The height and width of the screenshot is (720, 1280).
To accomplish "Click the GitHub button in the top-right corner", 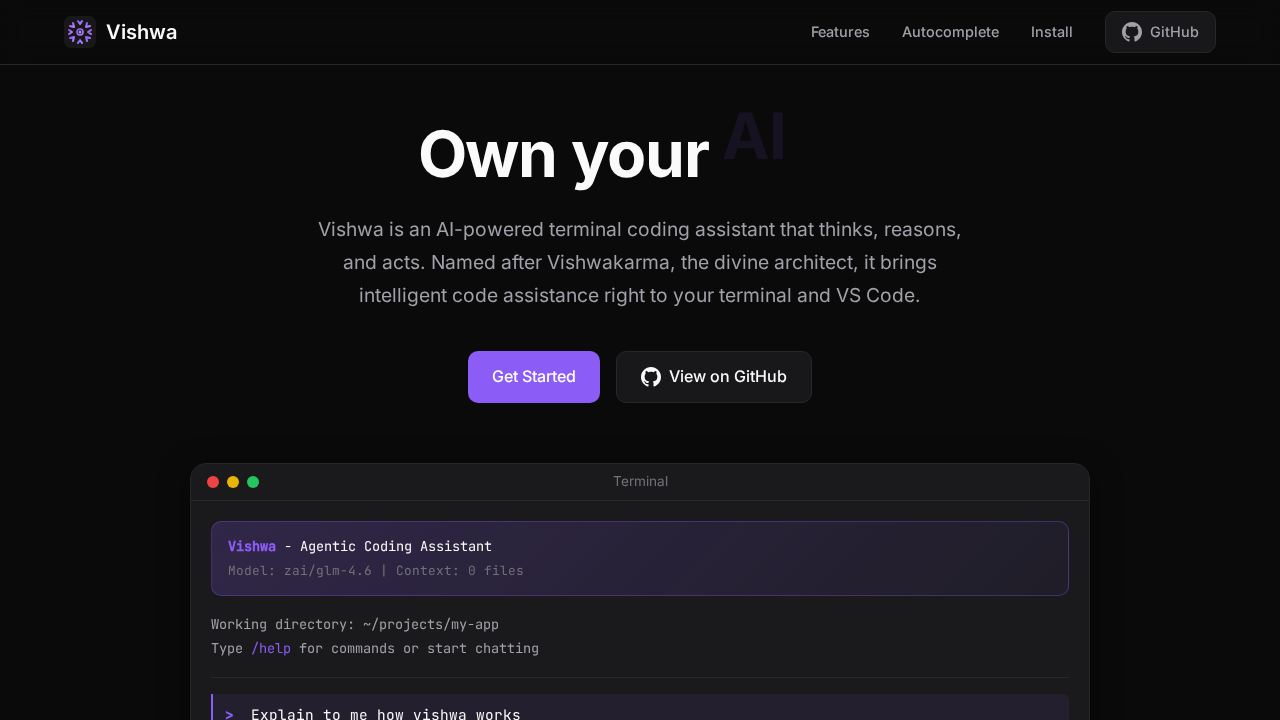I will coord(1160,31).
